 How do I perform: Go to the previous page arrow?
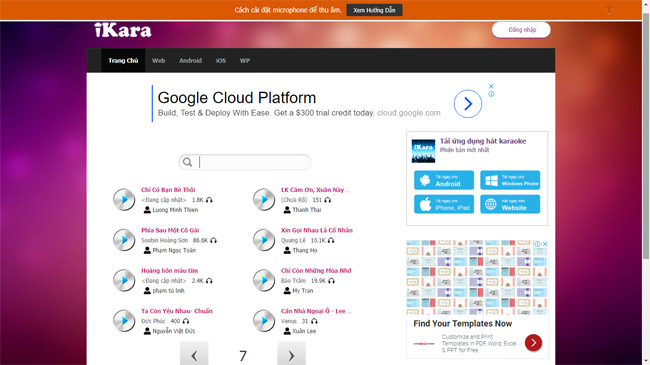coord(194,354)
